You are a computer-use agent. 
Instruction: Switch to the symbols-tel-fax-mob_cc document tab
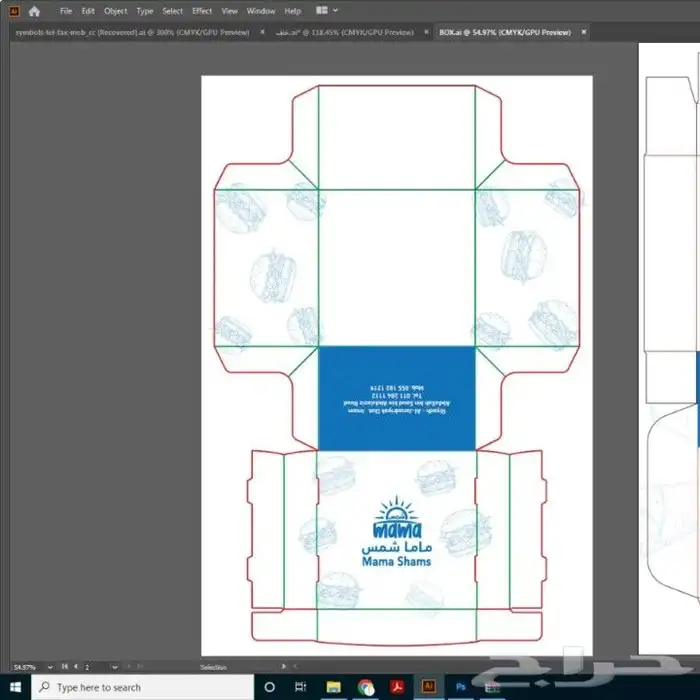coord(130,33)
